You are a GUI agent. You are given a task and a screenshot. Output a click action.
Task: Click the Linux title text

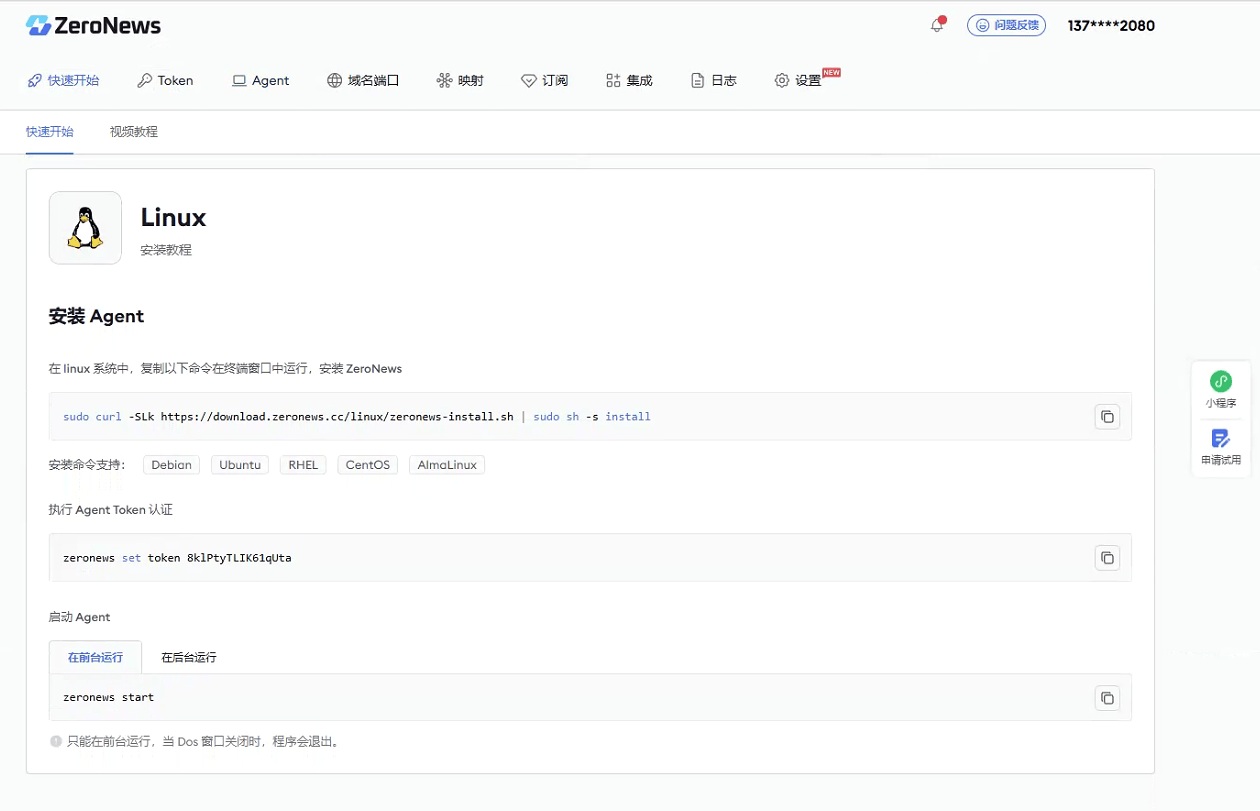click(173, 217)
